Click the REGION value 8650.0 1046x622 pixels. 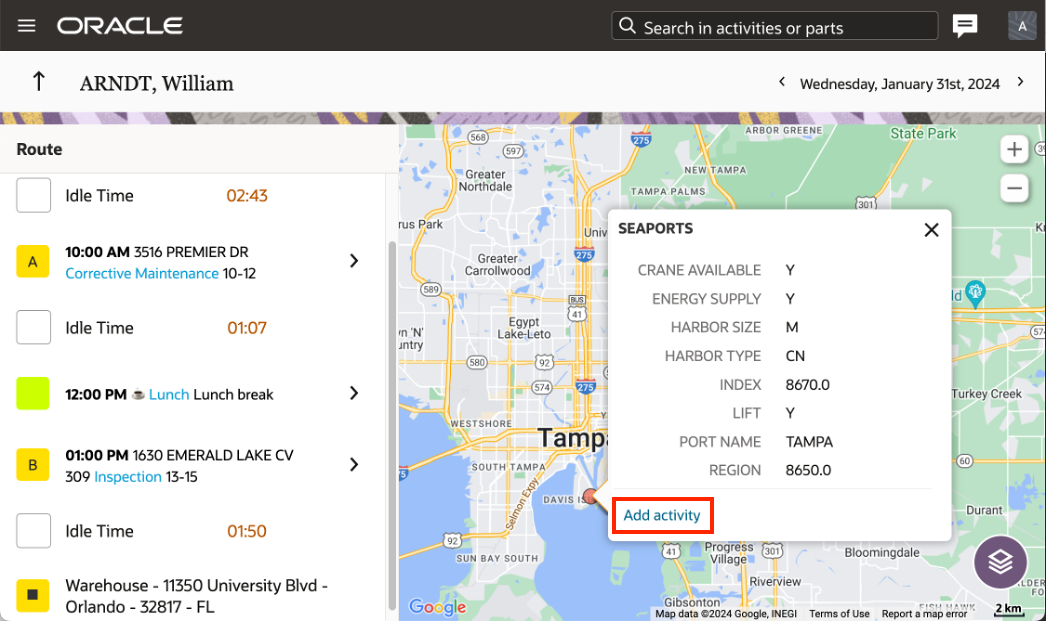[x=809, y=471]
